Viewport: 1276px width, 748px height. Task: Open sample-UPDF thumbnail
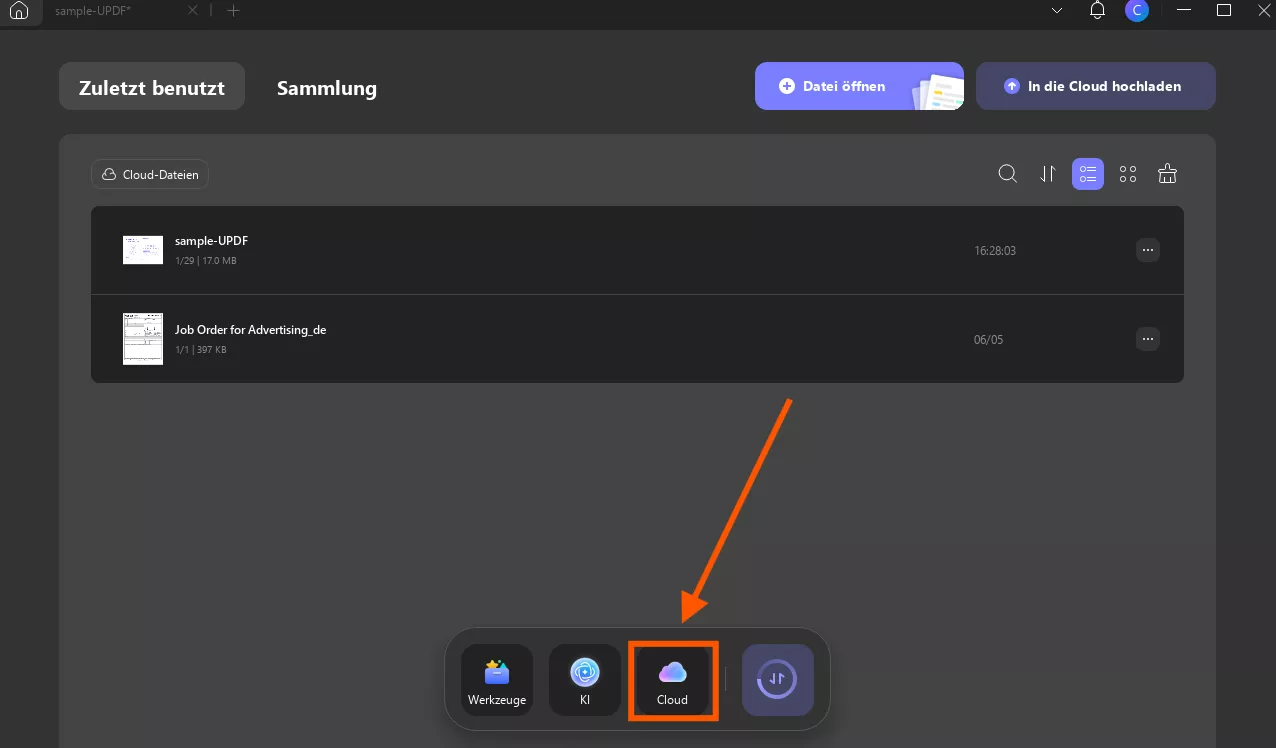tap(143, 250)
